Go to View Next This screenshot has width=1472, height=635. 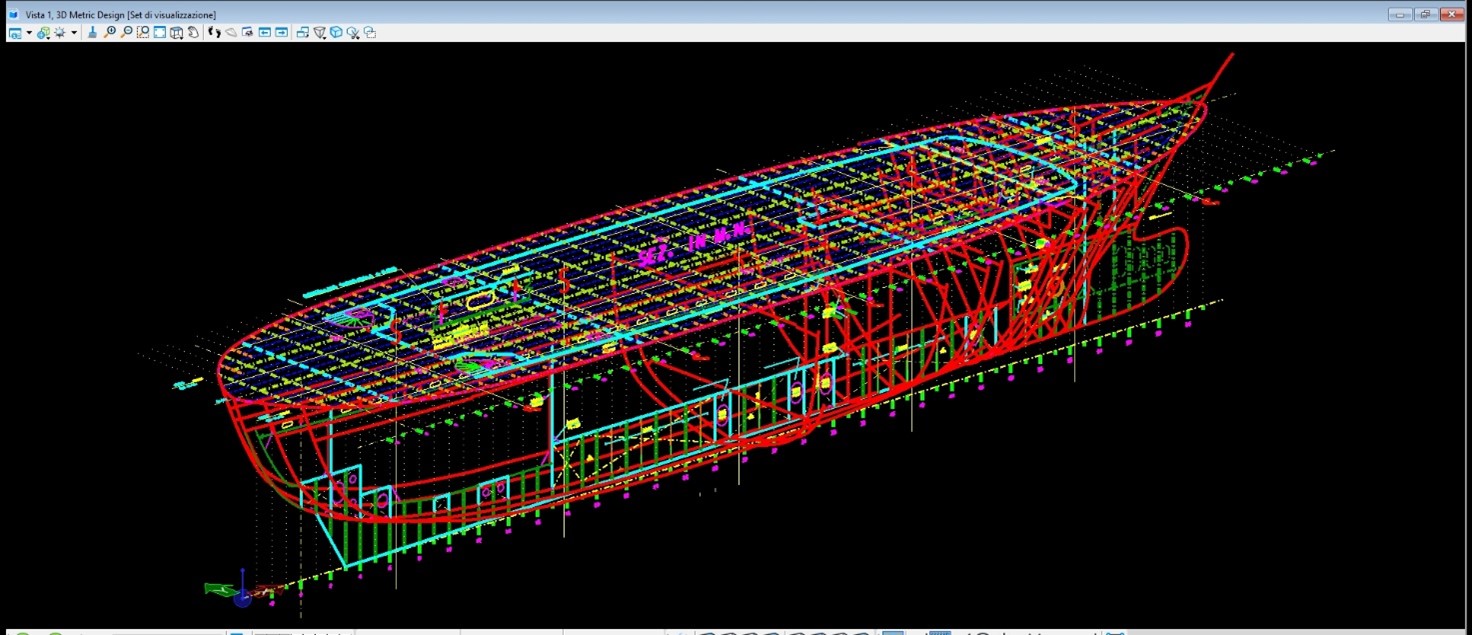[282, 33]
